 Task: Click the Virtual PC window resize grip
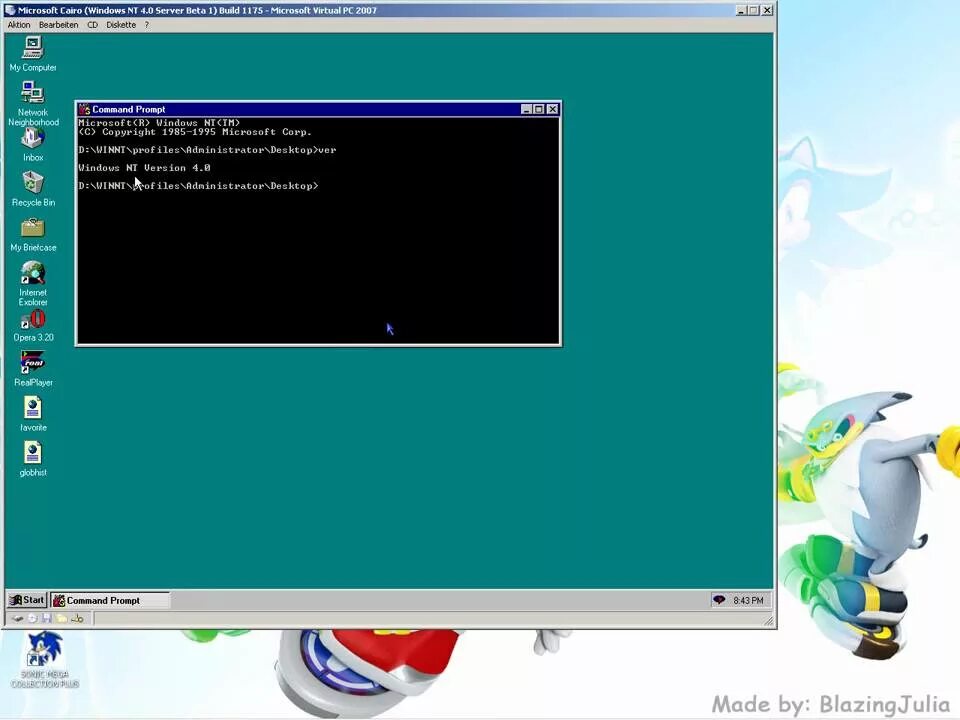769,620
